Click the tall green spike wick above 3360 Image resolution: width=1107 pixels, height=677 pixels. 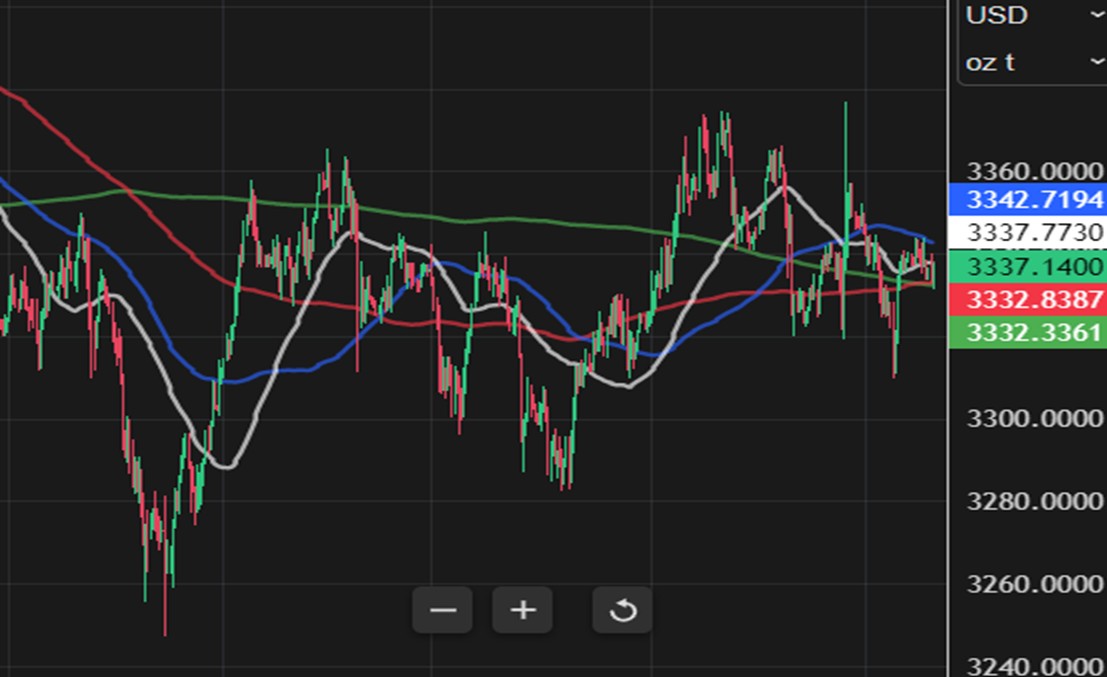pos(845,141)
